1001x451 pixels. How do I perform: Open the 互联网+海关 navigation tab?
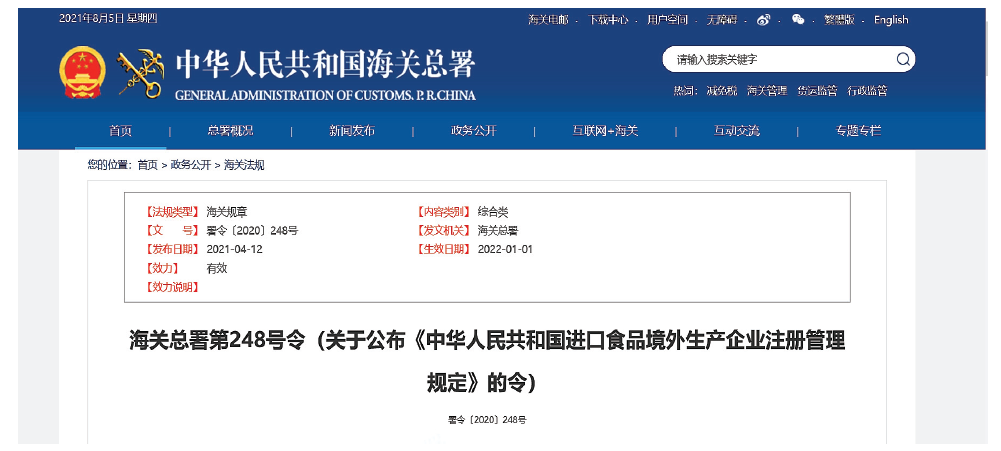tap(605, 131)
